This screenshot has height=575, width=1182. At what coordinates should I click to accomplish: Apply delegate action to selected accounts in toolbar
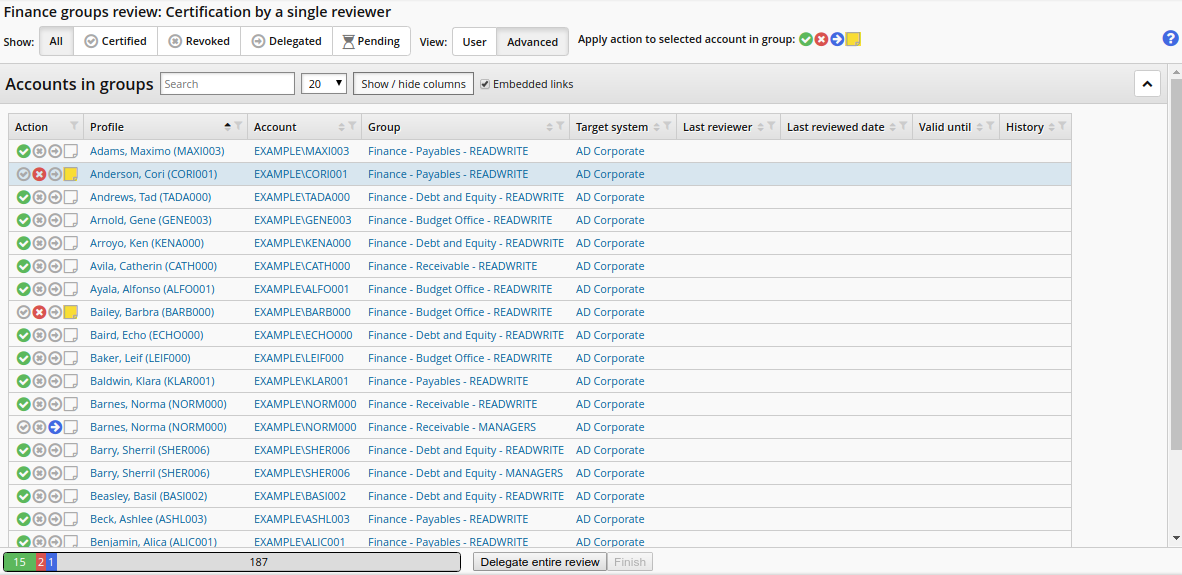tap(837, 40)
